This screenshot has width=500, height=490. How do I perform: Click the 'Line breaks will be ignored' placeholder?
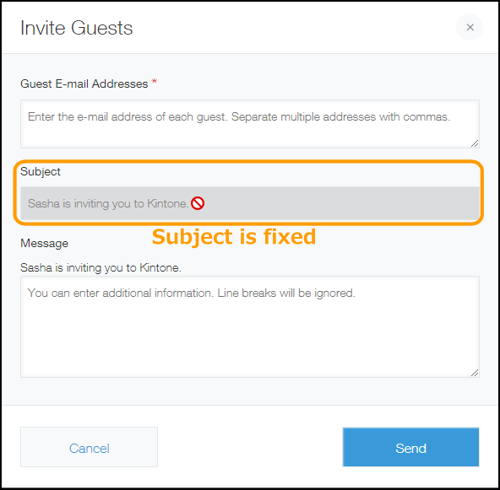(x=286, y=293)
